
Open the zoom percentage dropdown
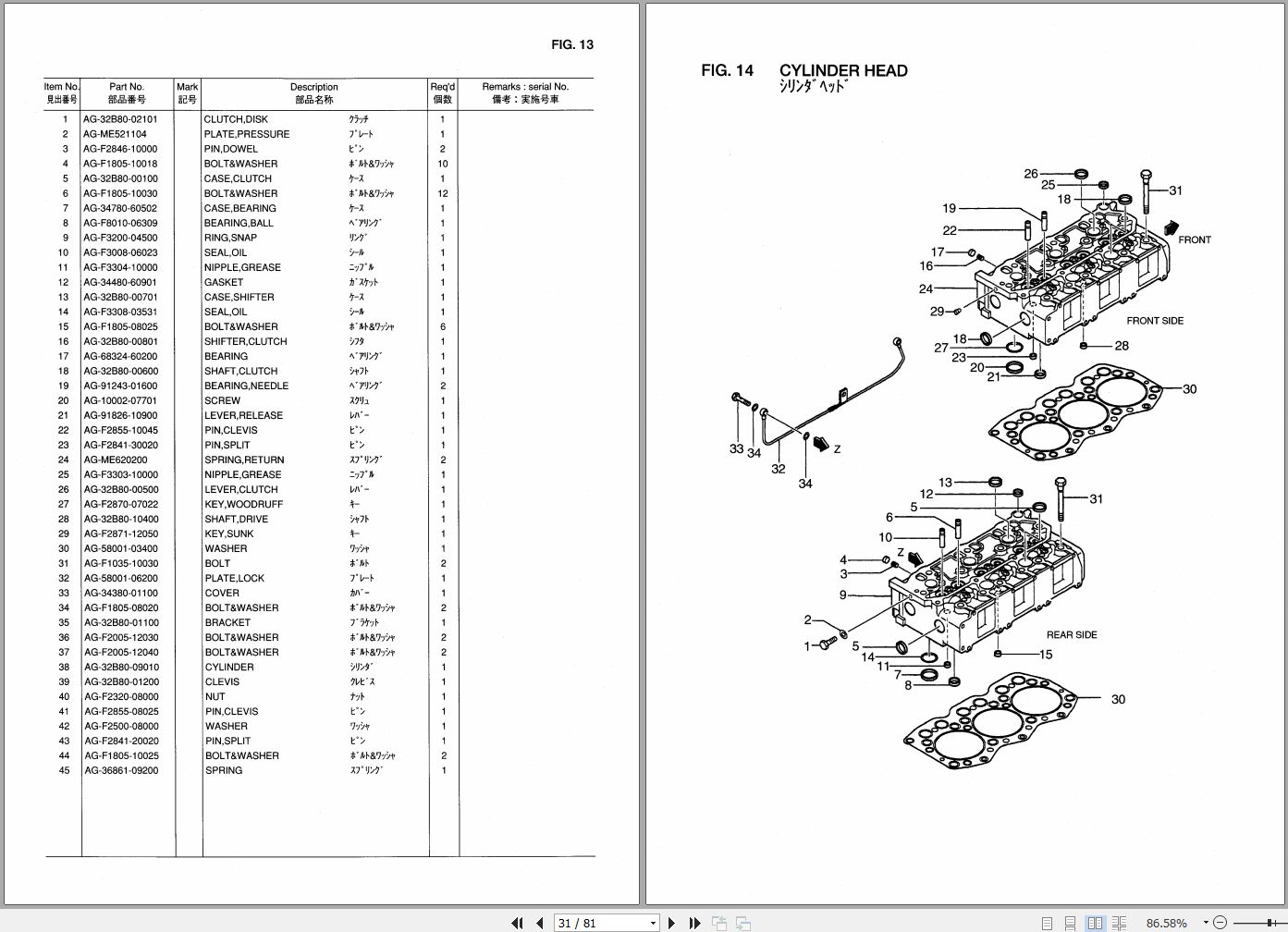[x=1206, y=923]
